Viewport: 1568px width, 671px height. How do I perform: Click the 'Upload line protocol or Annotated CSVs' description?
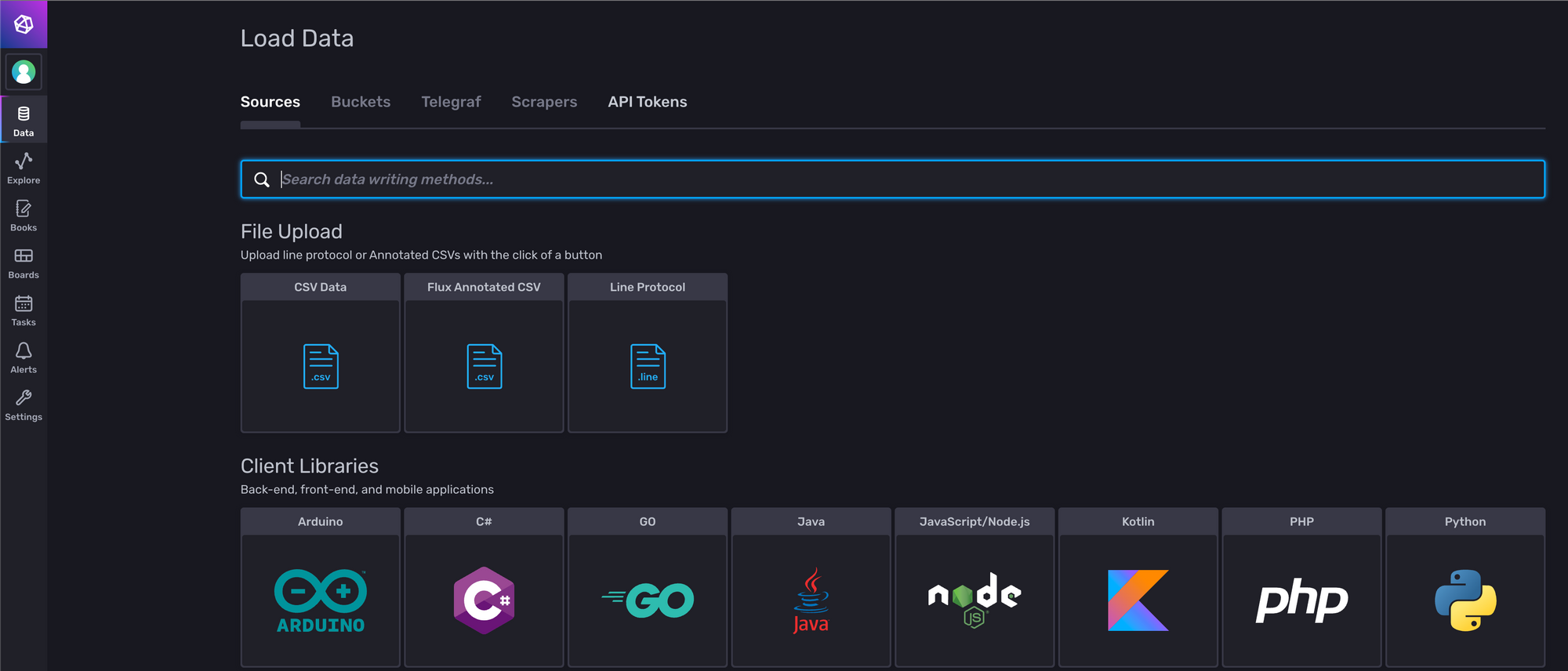(422, 255)
